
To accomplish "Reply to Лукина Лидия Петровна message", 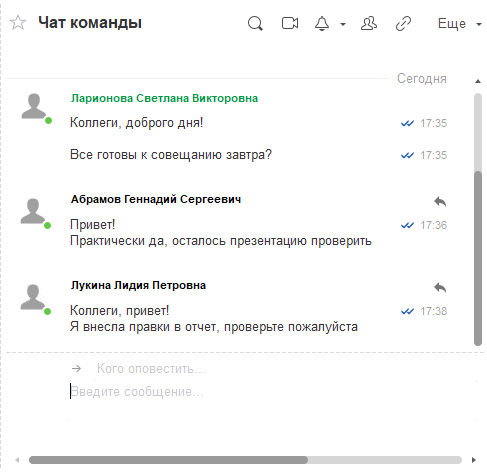I will 440,288.
